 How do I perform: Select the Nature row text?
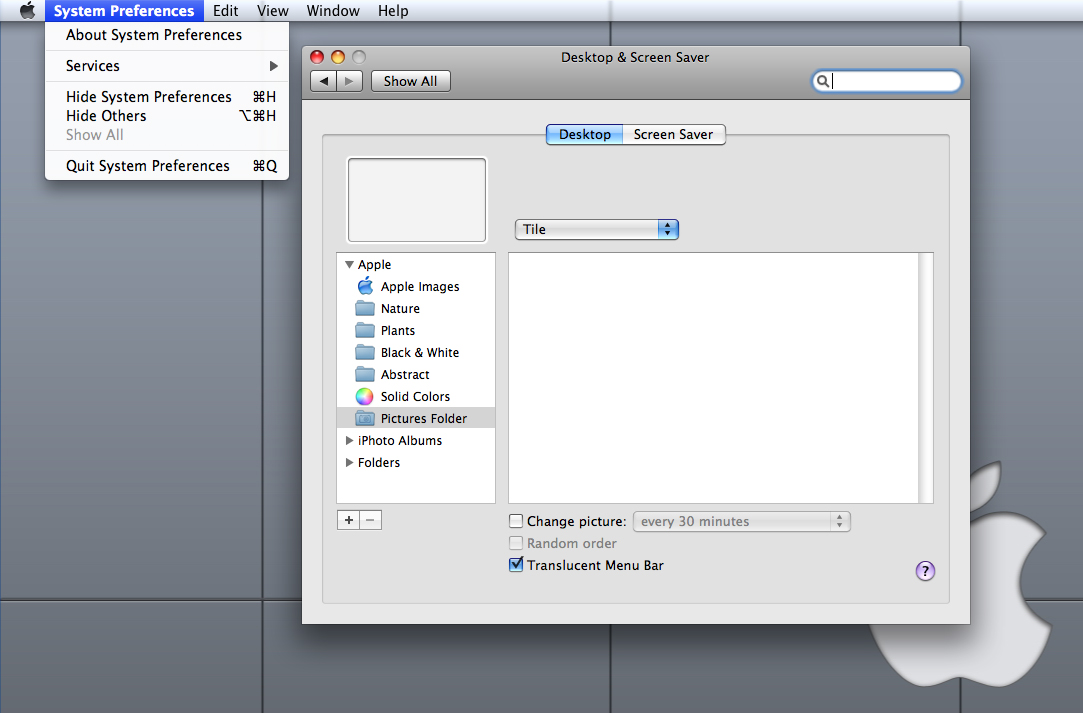pos(401,309)
